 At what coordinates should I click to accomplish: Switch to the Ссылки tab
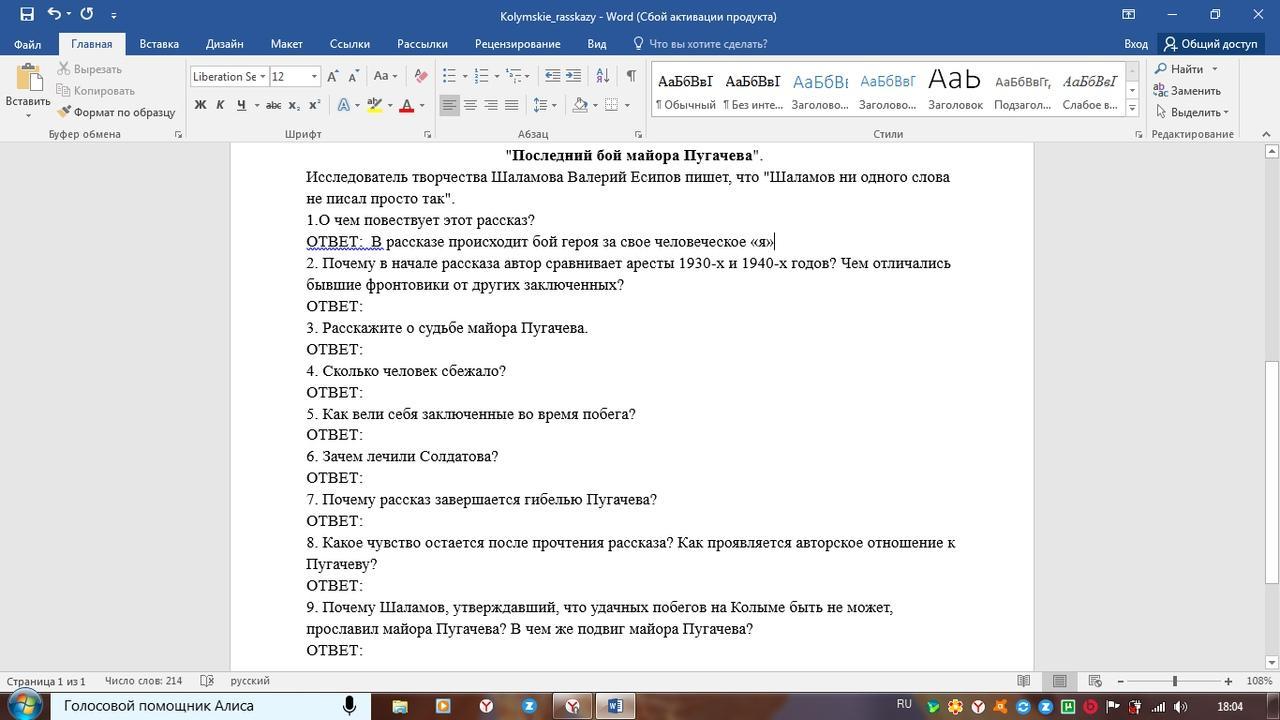(350, 44)
